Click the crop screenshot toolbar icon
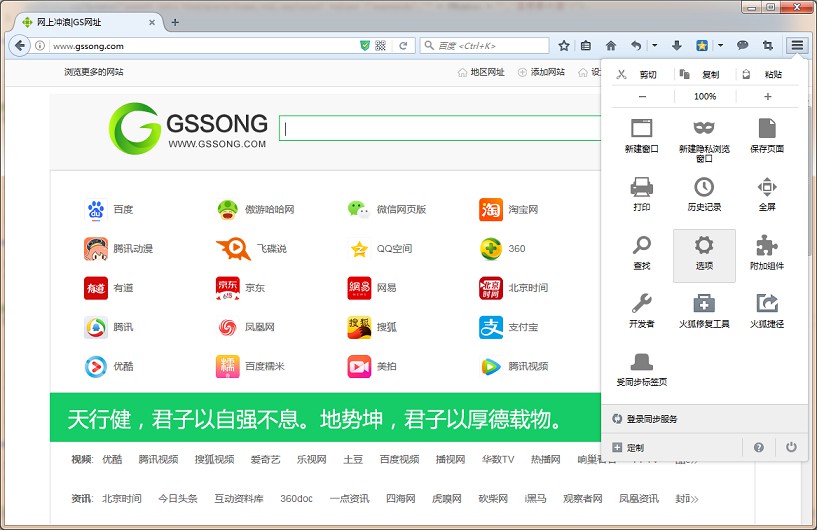This screenshot has height=530, width=817. (768, 46)
